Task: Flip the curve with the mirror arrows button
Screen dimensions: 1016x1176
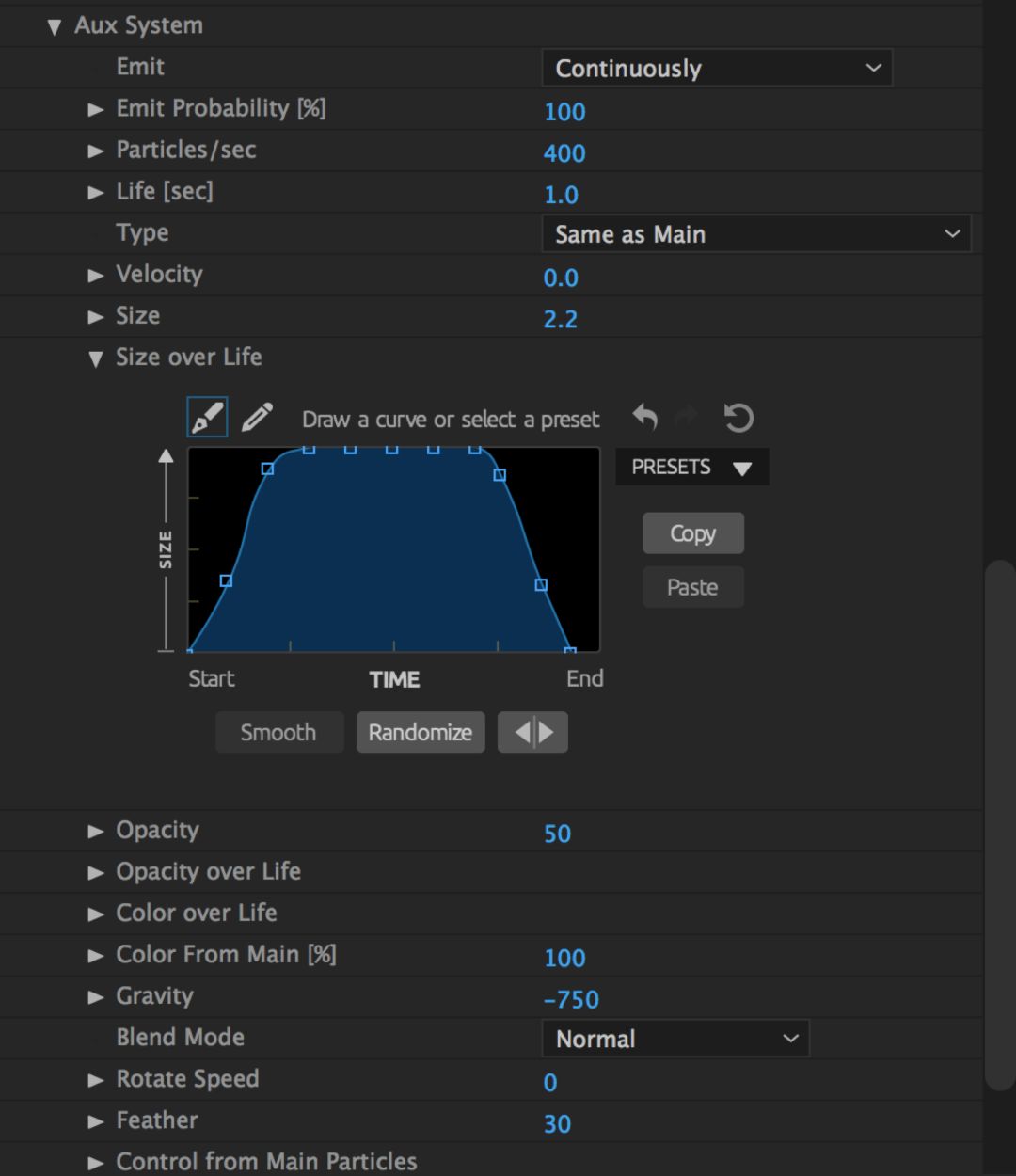Action: point(532,732)
